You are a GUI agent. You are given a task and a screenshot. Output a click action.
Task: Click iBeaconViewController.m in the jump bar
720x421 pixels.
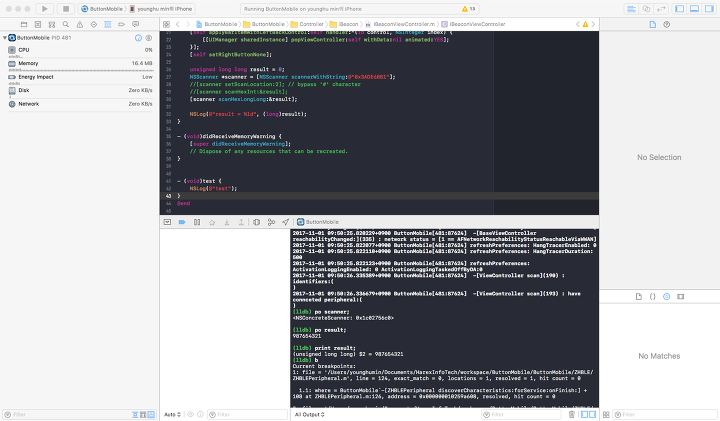(x=400, y=24)
